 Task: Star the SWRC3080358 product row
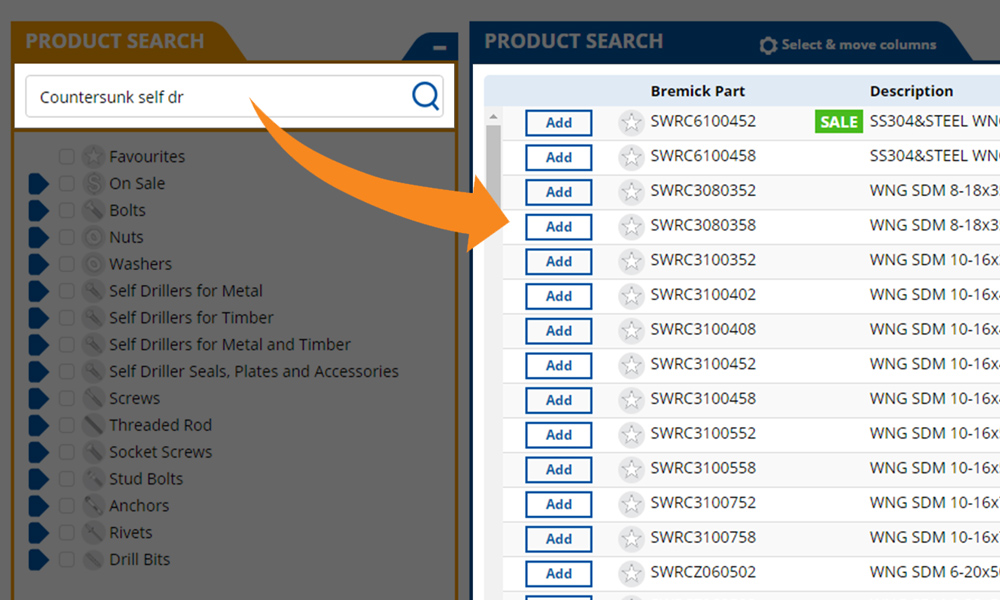point(631,227)
